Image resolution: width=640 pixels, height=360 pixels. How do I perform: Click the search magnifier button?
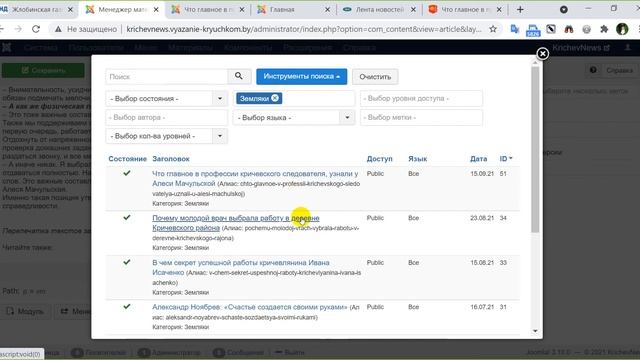[238, 76]
